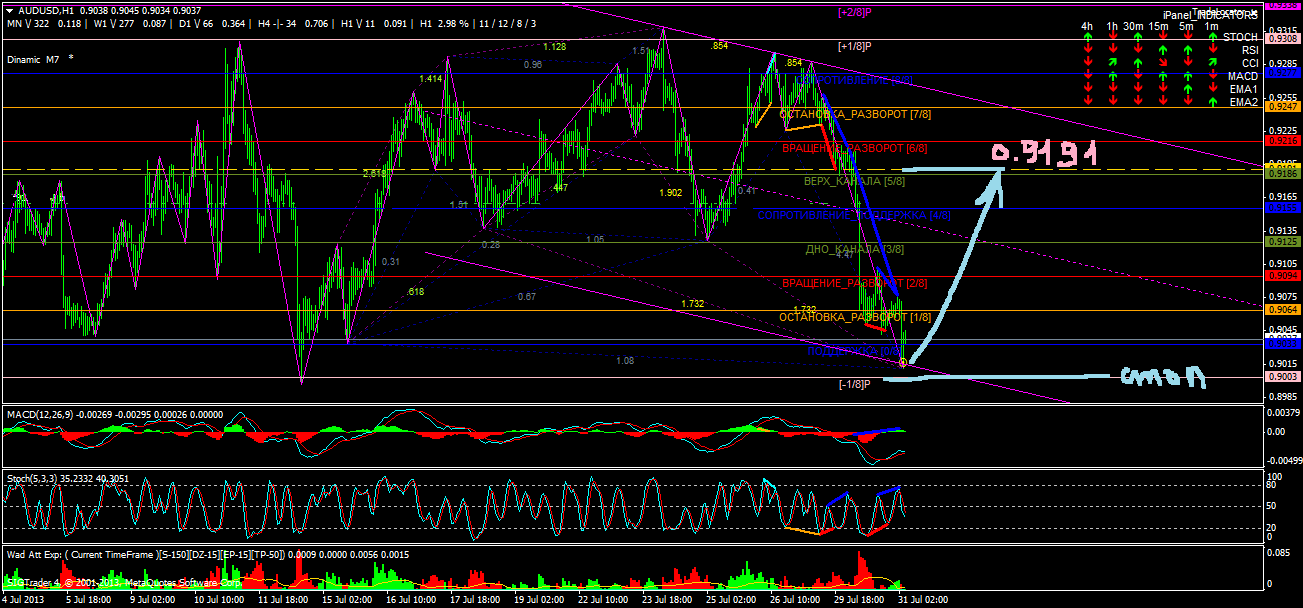Screen dimensions: 1303x608
Task: Click the STOCH 4h green up arrow
Action: pos(1088,37)
